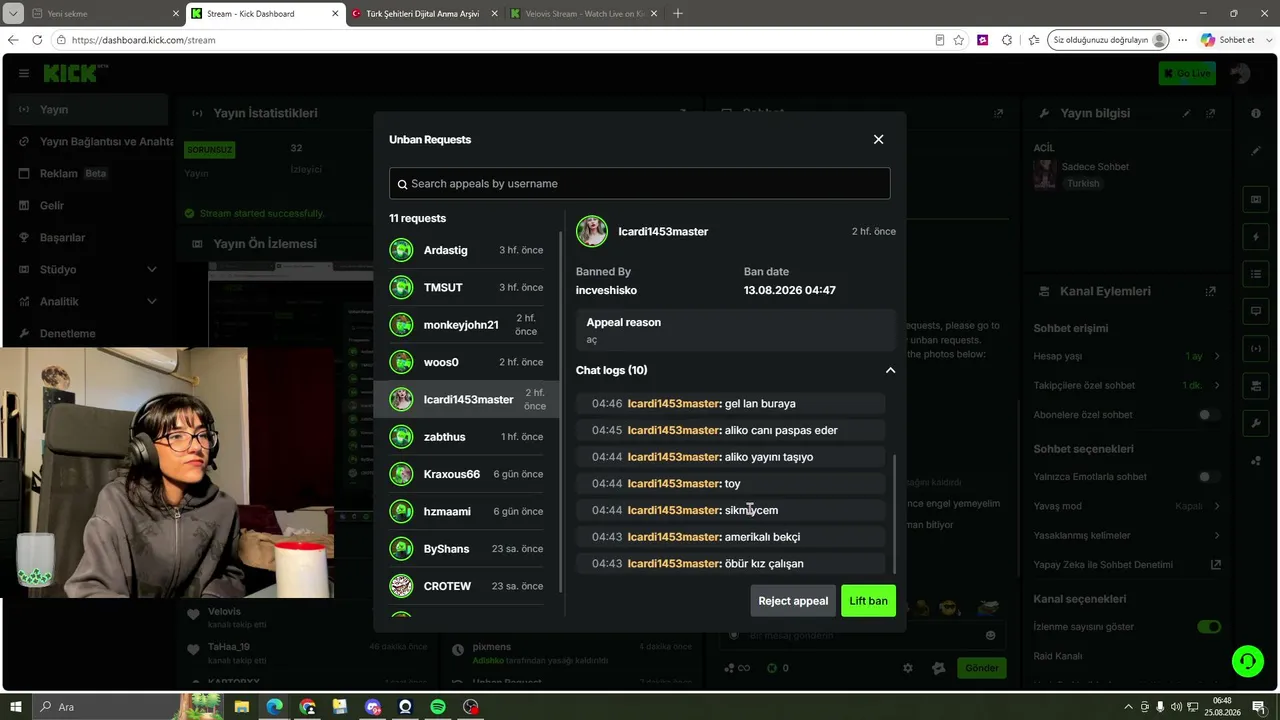The width and height of the screenshot is (1280, 720).
Task: Click Icardi1453master's avatar in the detail panel
Action: [x=592, y=231]
